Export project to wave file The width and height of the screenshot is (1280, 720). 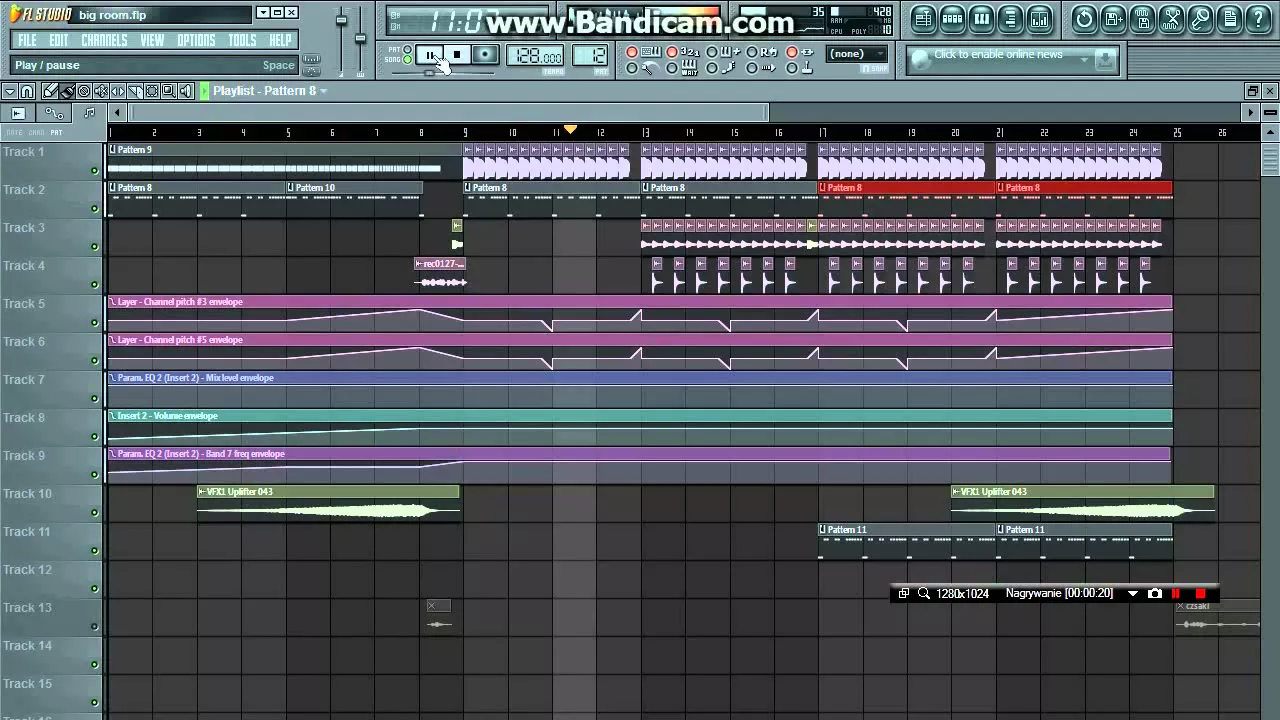point(1143,19)
